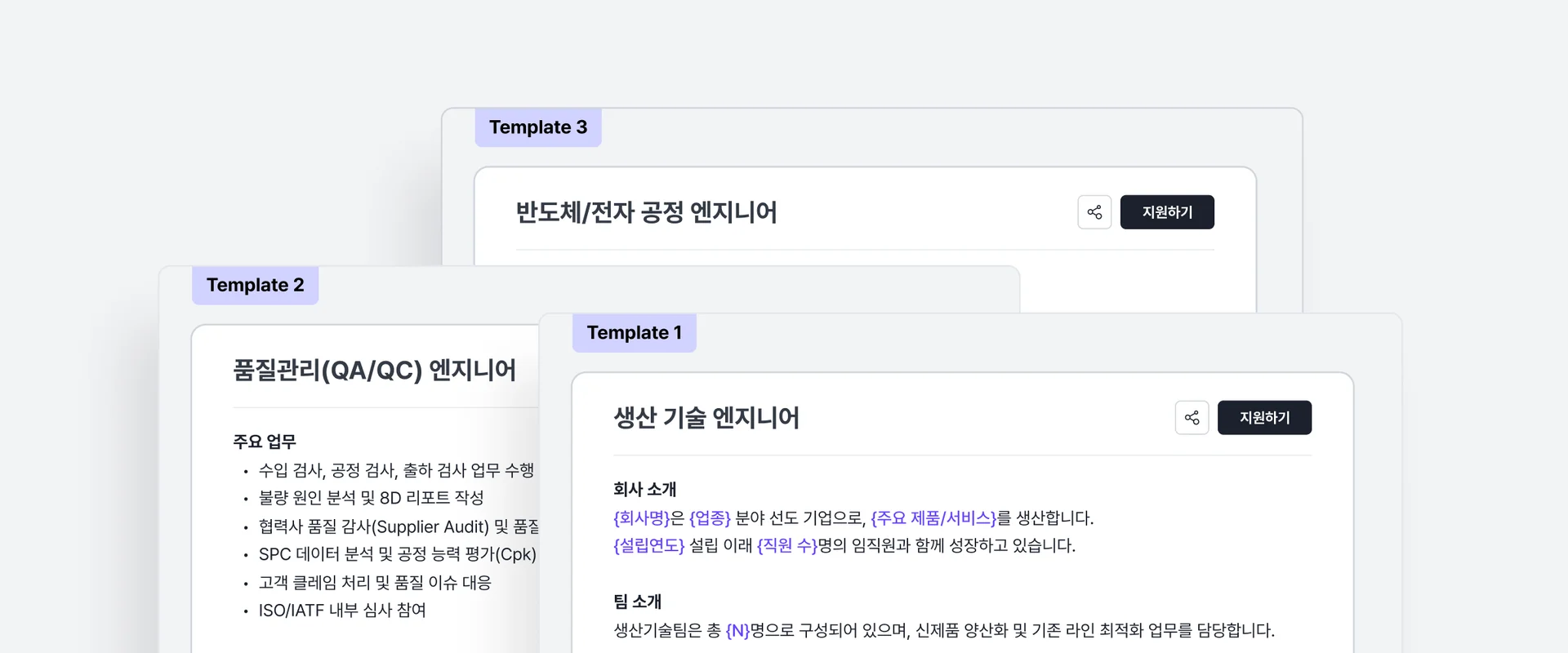Viewport: 1568px width, 653px height.
Task: Click the ISO/IATF 내부 심사 참여 list item
Action: point(342,611)
